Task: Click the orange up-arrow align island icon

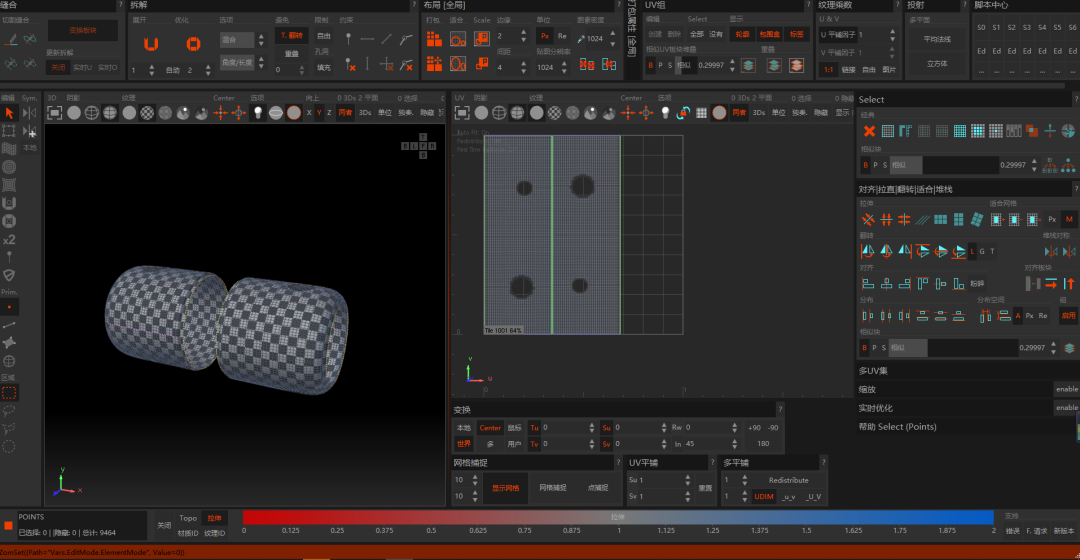Action: (1069, 283)
